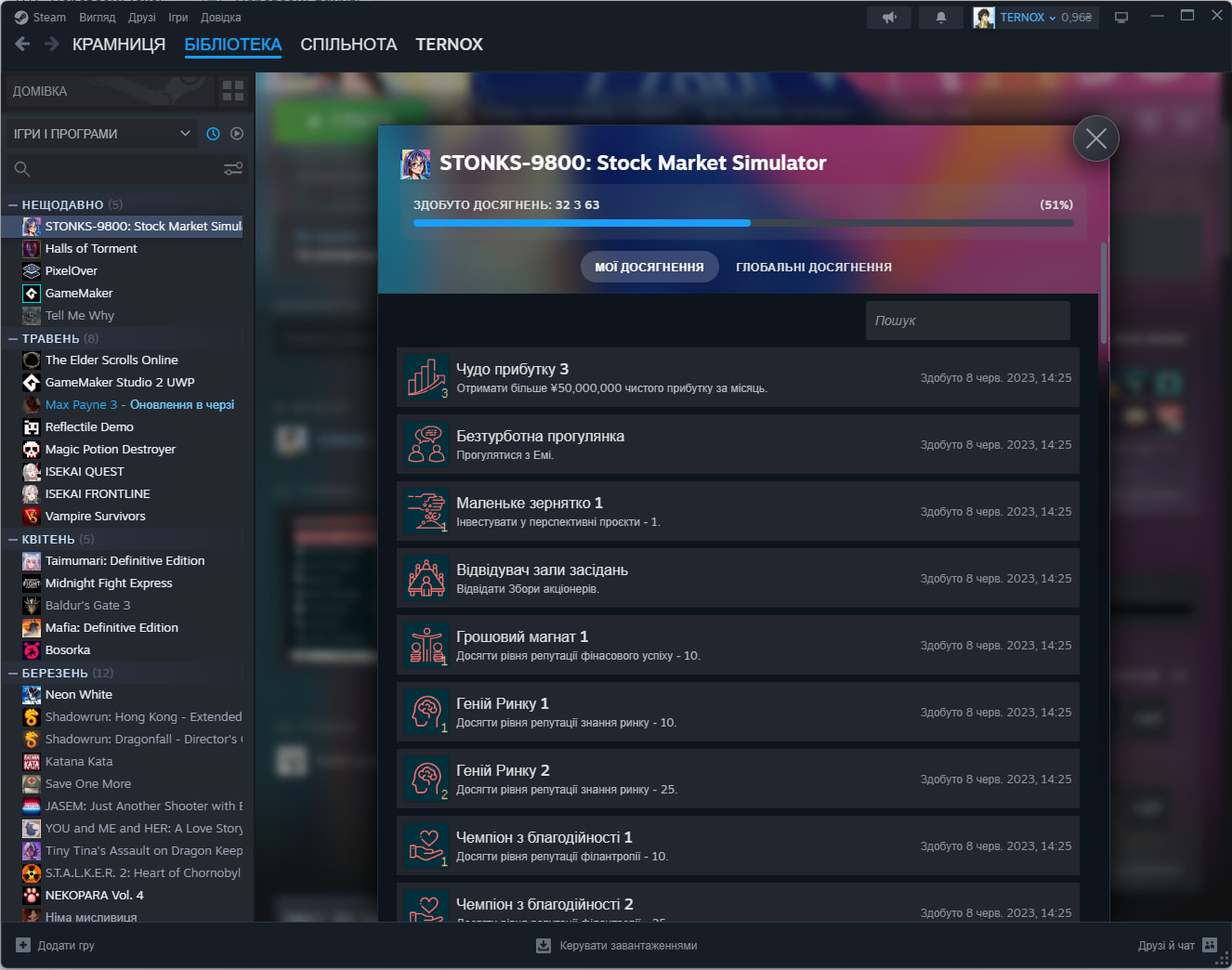Click the 'Безтурботна прогулянка' achievement icon

coord(427,444)
